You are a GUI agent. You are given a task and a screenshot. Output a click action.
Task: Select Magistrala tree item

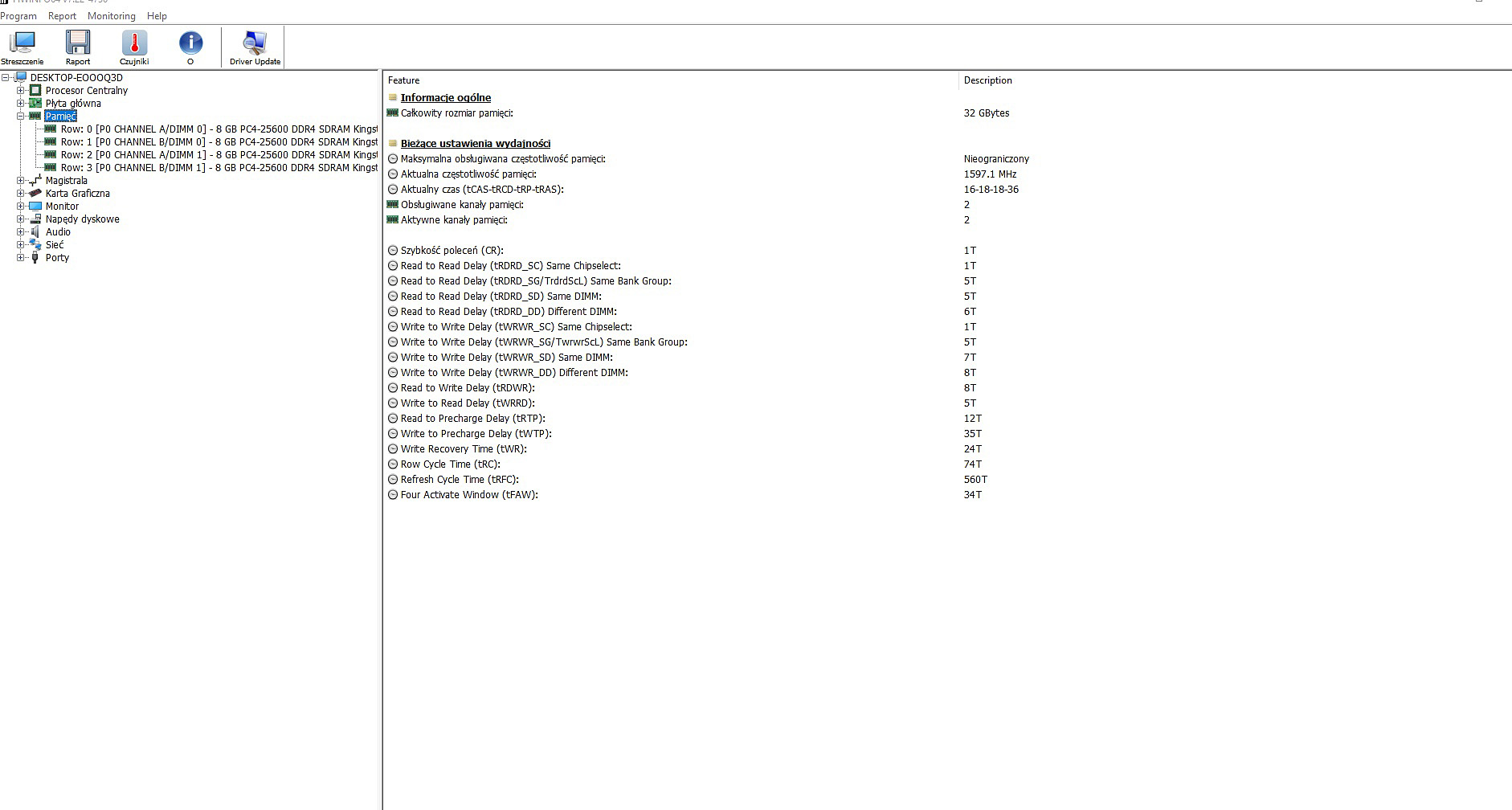tap(67, 181)
